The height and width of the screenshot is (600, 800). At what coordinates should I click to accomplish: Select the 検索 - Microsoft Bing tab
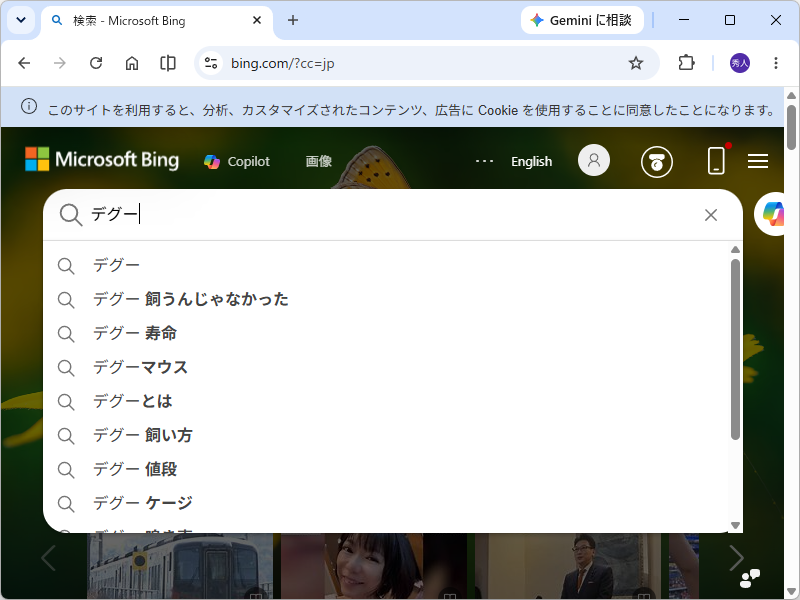pyautogui.click(x=157, y=20)
